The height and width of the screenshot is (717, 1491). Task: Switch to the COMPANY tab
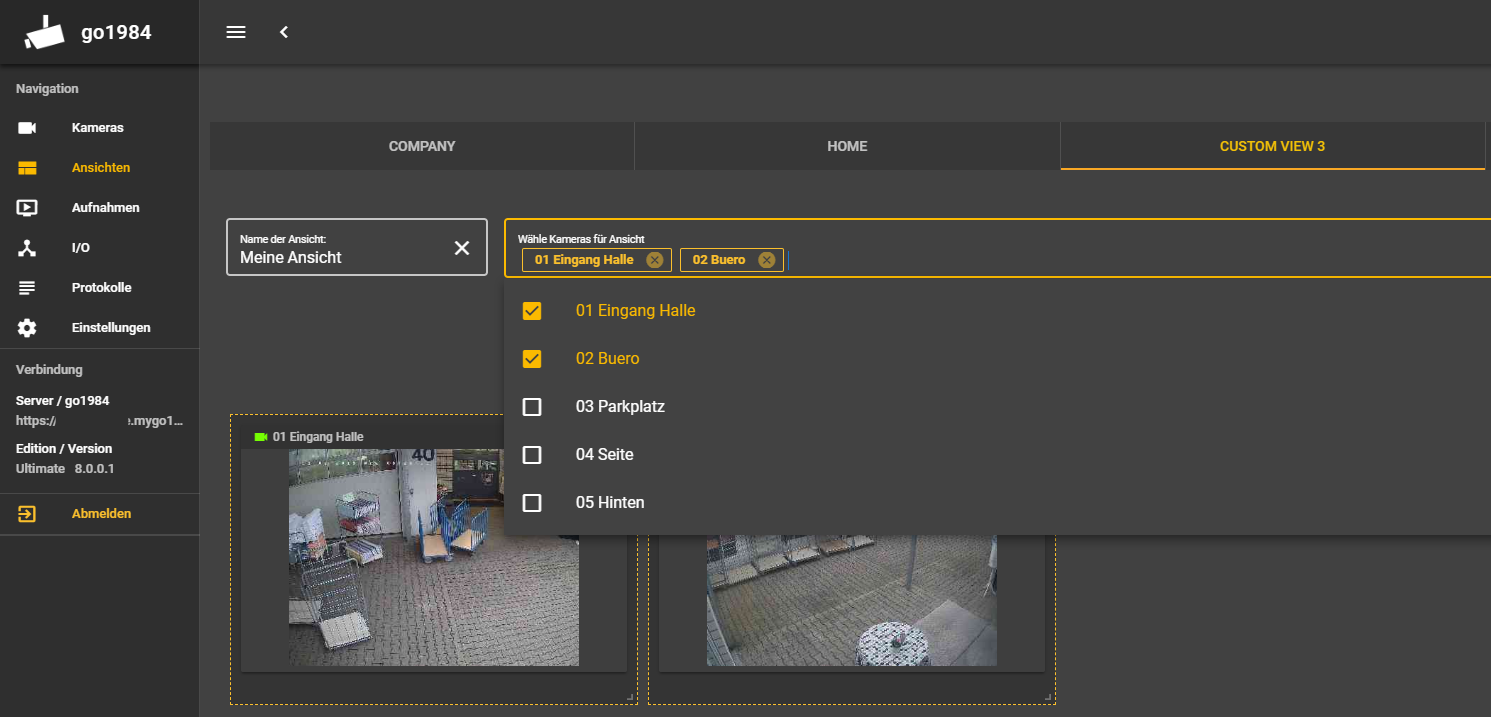point(422,146)
